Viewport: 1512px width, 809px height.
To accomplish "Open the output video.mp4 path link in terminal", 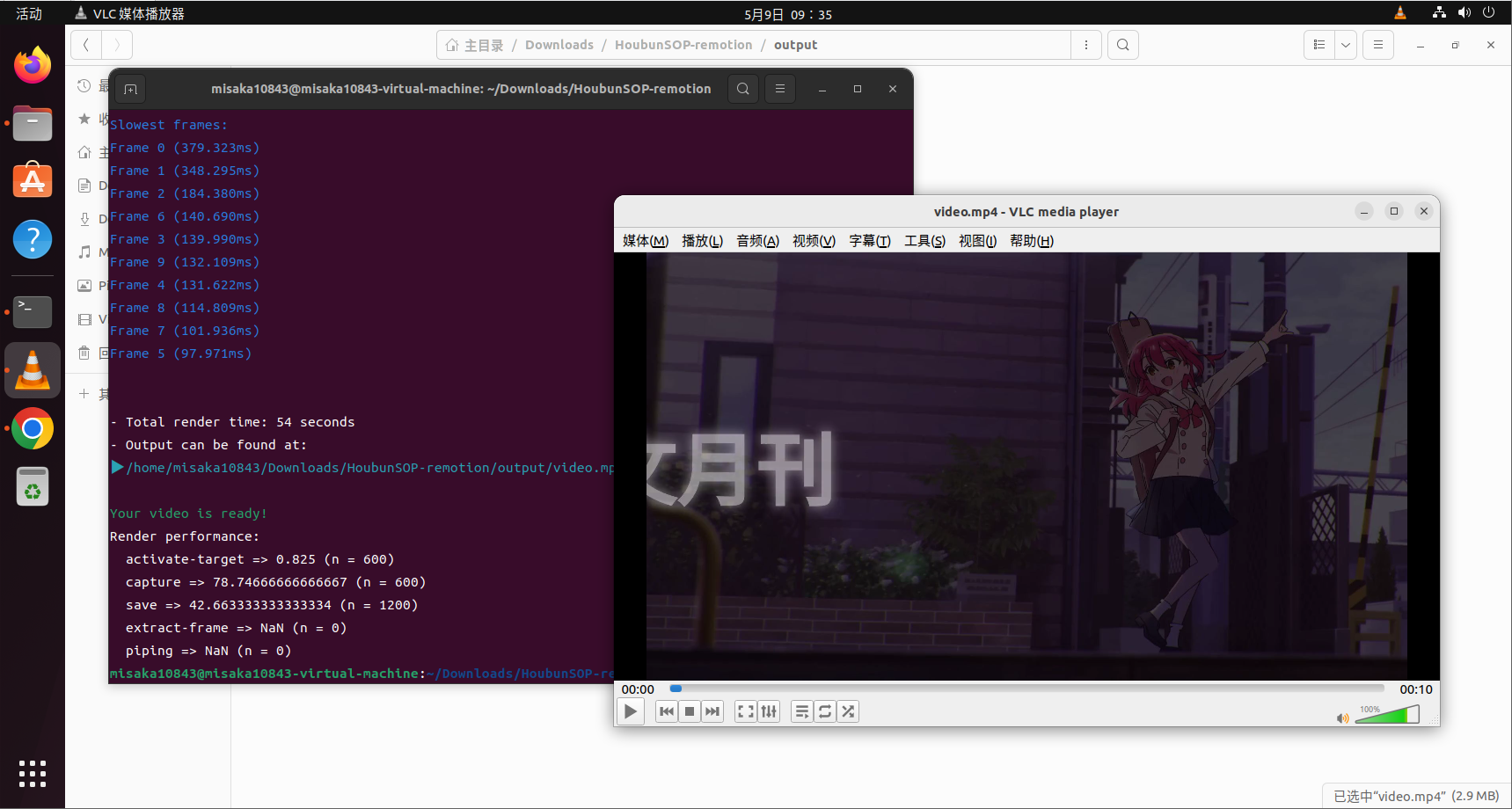I will (369, 468).
